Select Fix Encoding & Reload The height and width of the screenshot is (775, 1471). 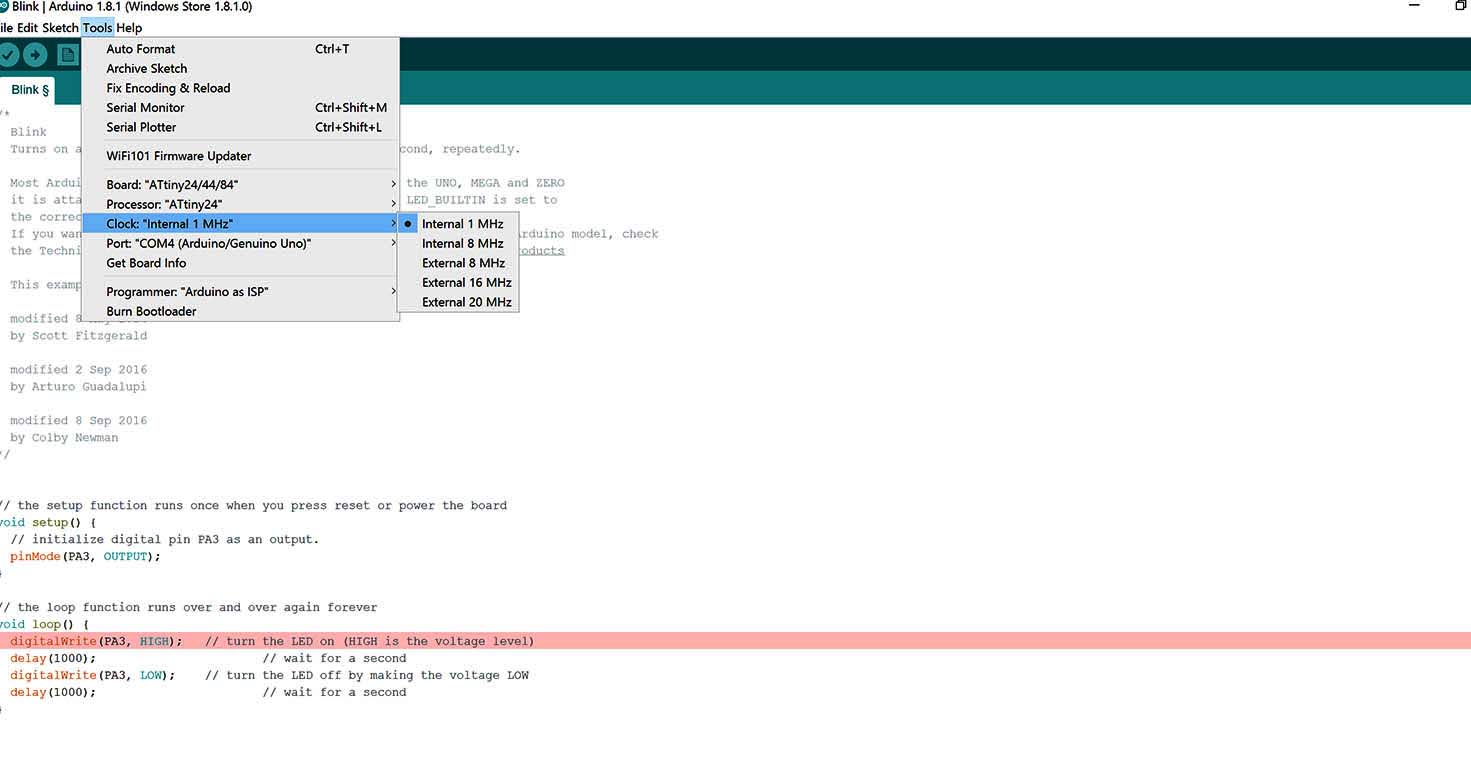click(240, 88)
